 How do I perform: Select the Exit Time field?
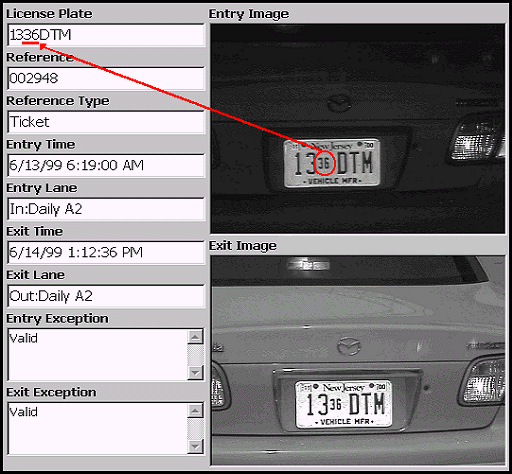(106, 253)
